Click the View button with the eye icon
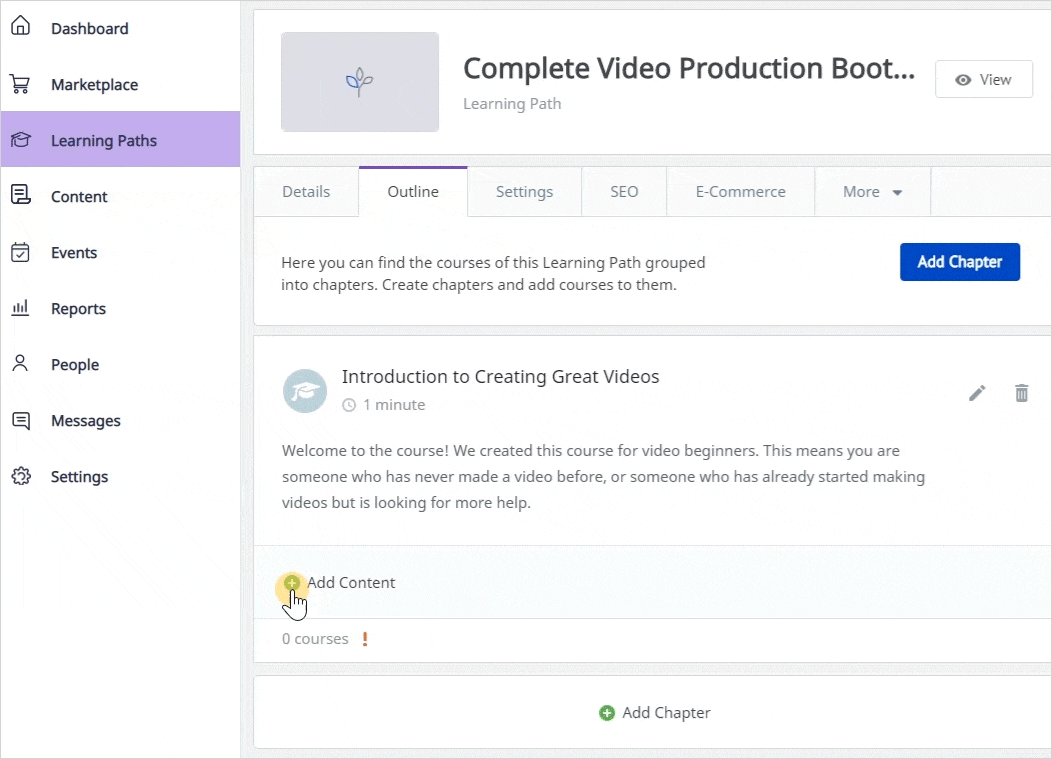The image size is (1052, 759). 983,80
